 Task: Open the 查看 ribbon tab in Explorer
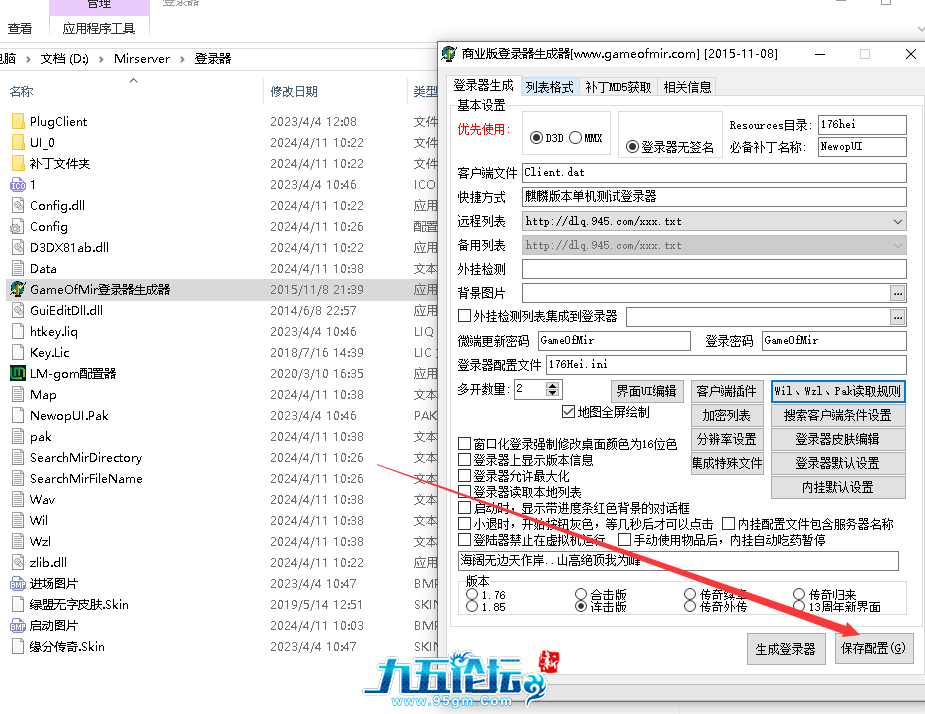click(x=20, y=28)
